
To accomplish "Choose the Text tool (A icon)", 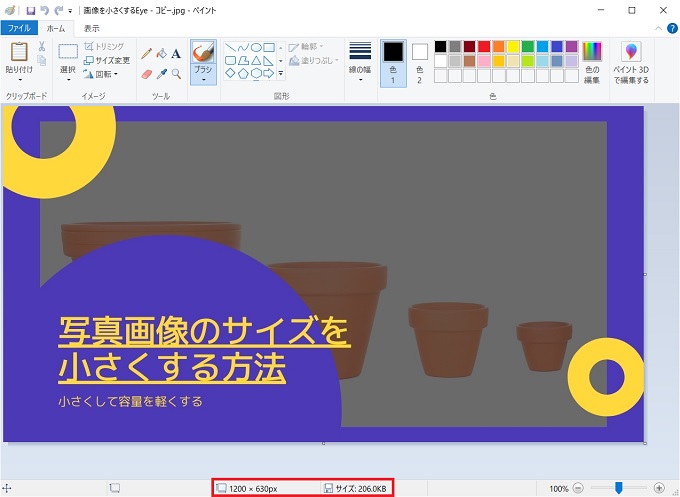I will click(x=176, y=54).
